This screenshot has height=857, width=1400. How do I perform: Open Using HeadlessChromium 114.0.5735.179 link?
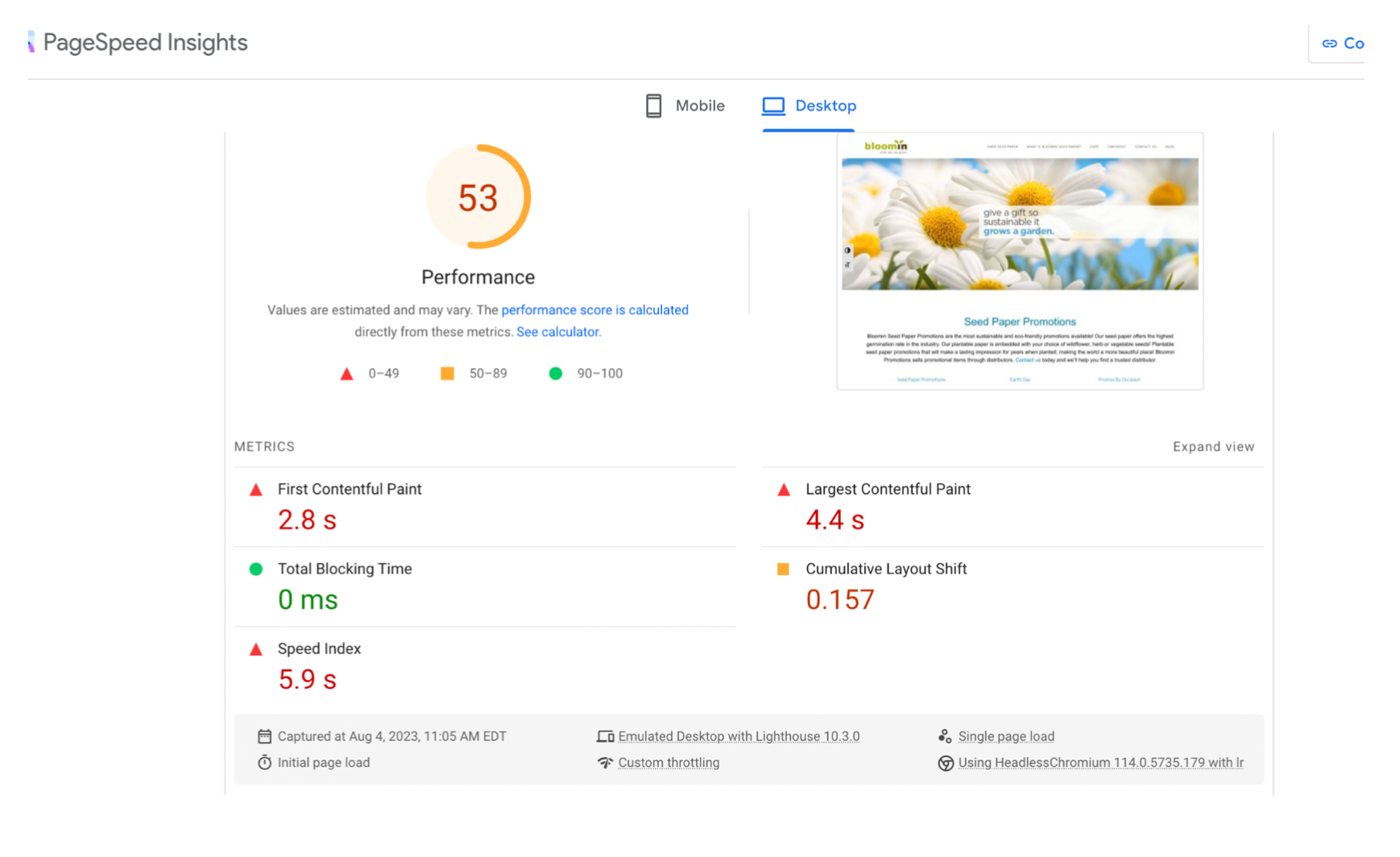(x=1100, y=763)
